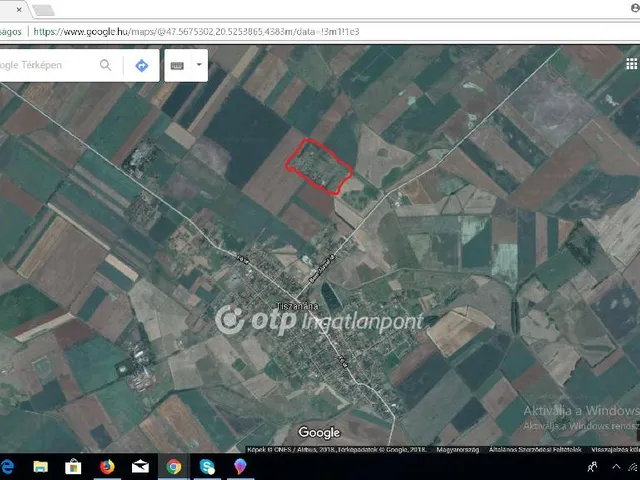Open directions with the blue arrow icon

point(141,66)
